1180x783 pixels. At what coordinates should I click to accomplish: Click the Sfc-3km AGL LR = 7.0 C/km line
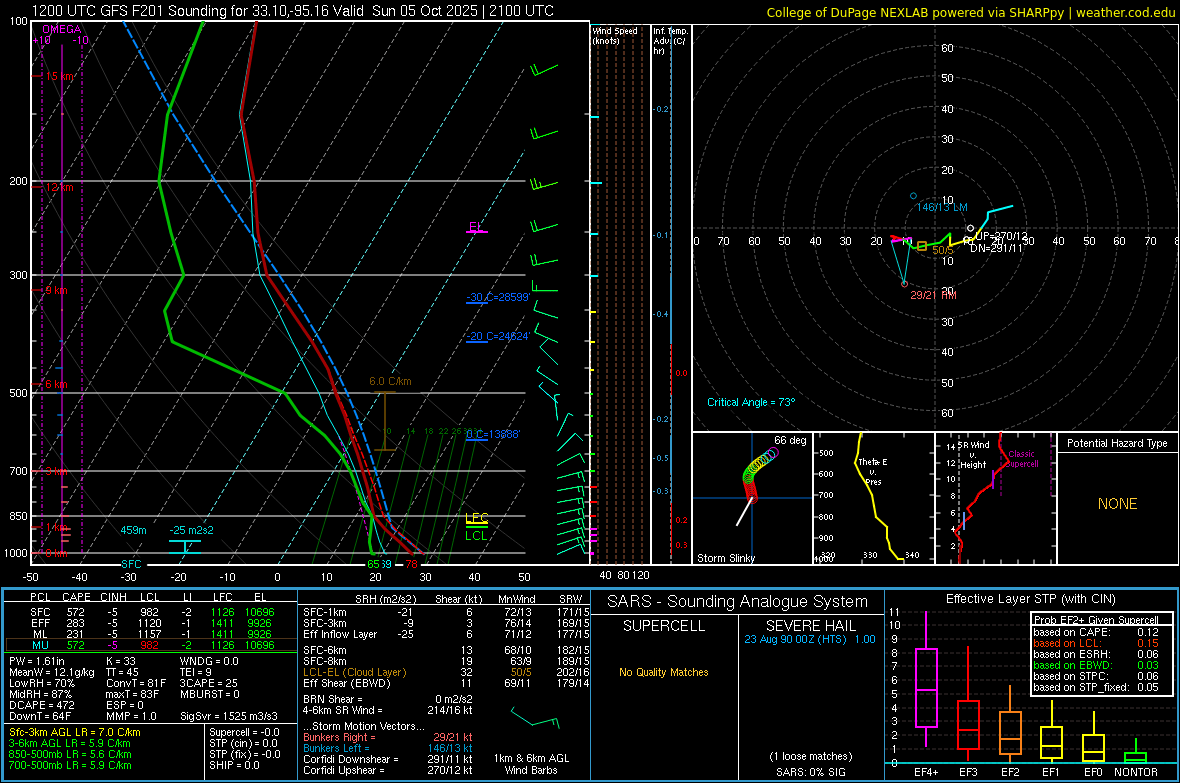click(75, 732)
